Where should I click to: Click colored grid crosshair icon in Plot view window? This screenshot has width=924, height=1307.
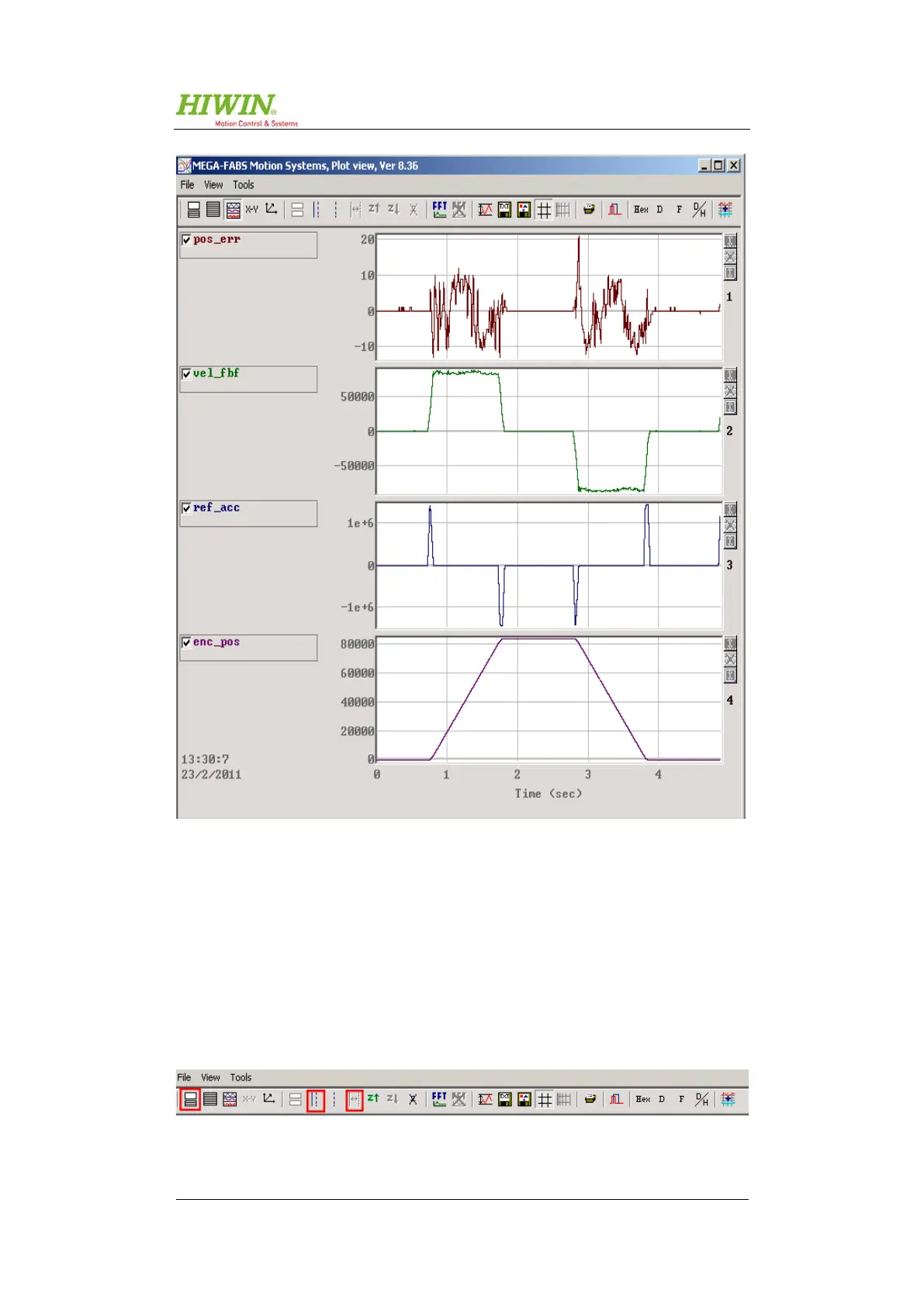[725, 210]
